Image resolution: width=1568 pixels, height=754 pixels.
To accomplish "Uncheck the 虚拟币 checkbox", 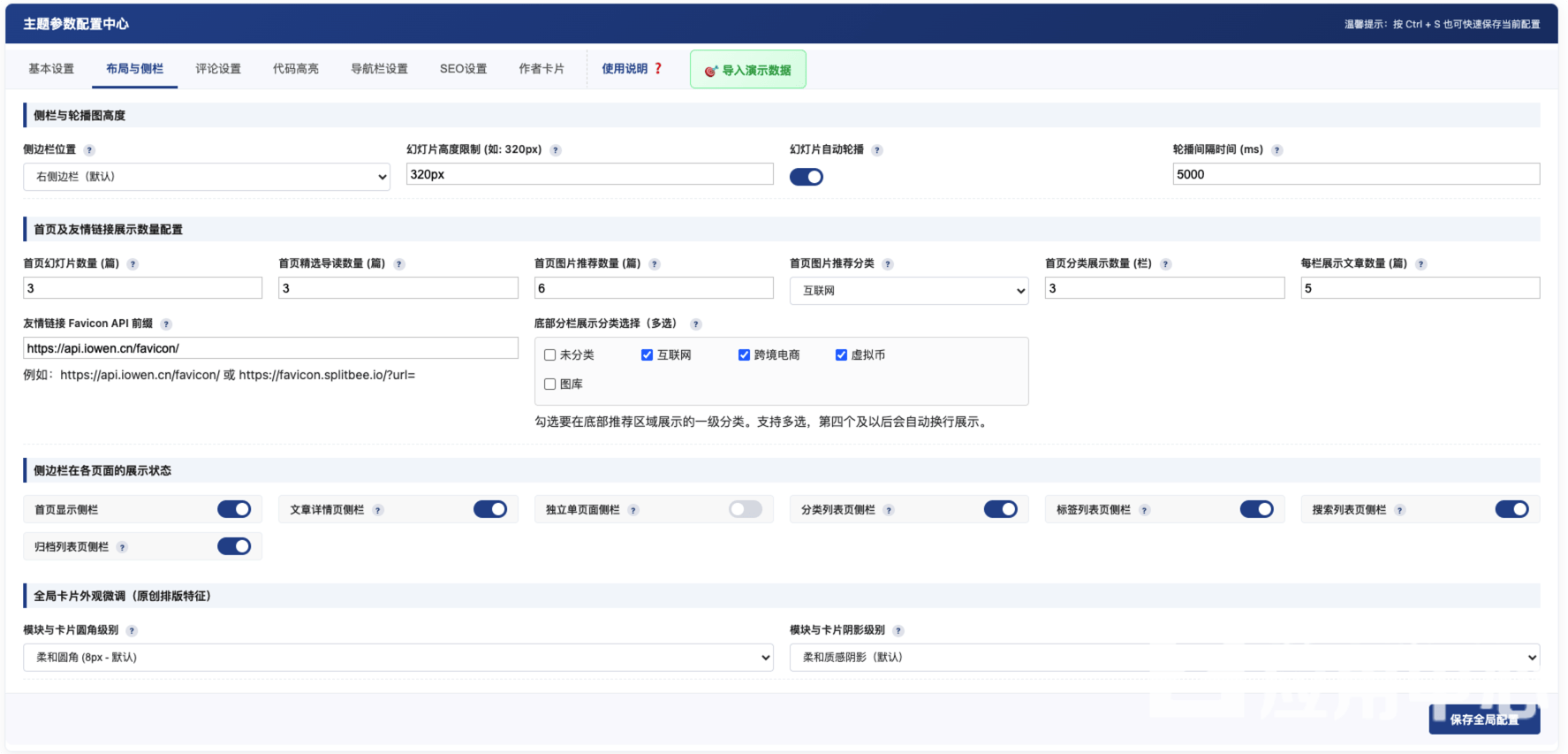I will (841, 354).
